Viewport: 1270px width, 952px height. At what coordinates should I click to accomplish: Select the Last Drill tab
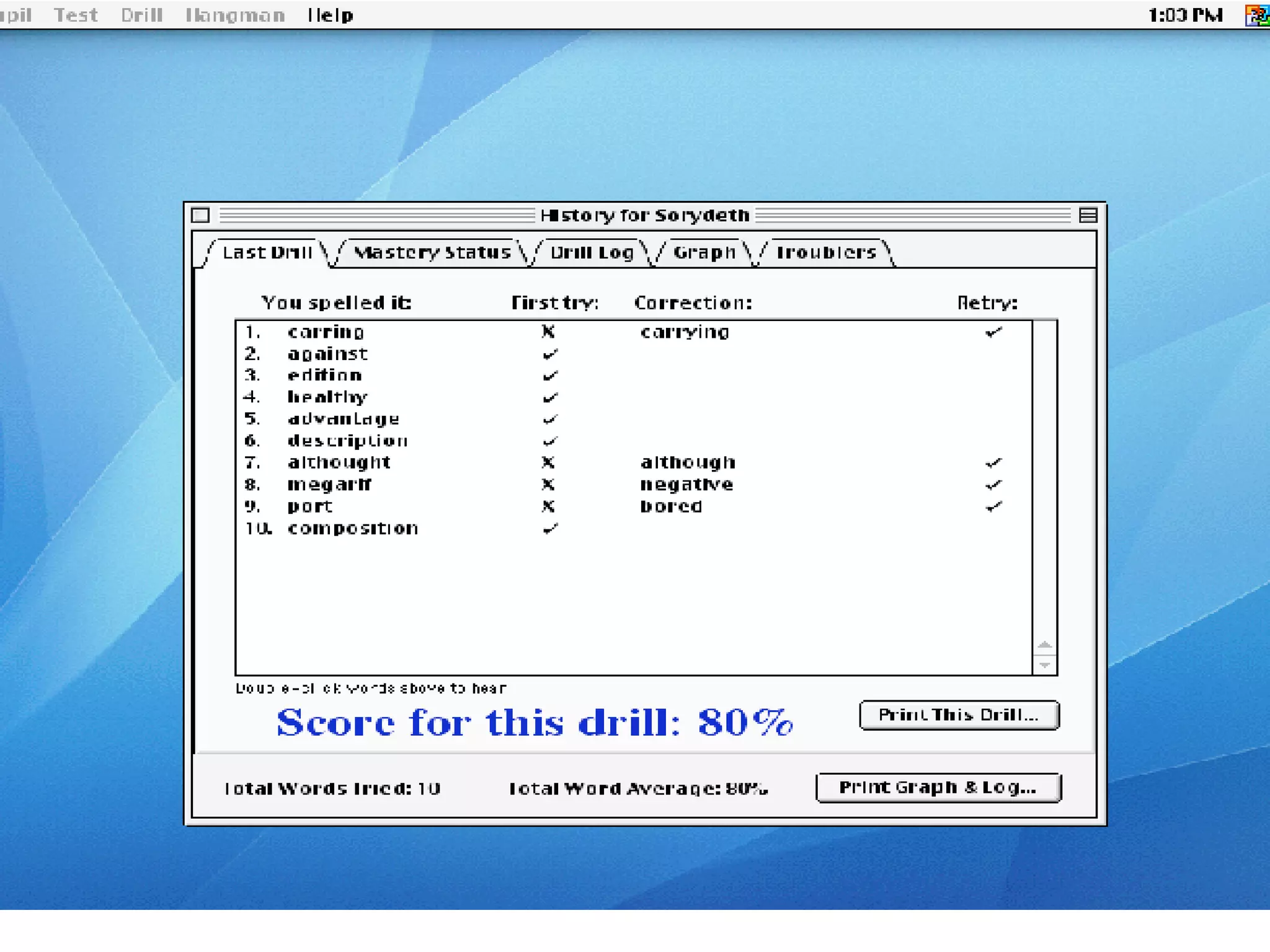pyautogui.click(x=267, y=253)
